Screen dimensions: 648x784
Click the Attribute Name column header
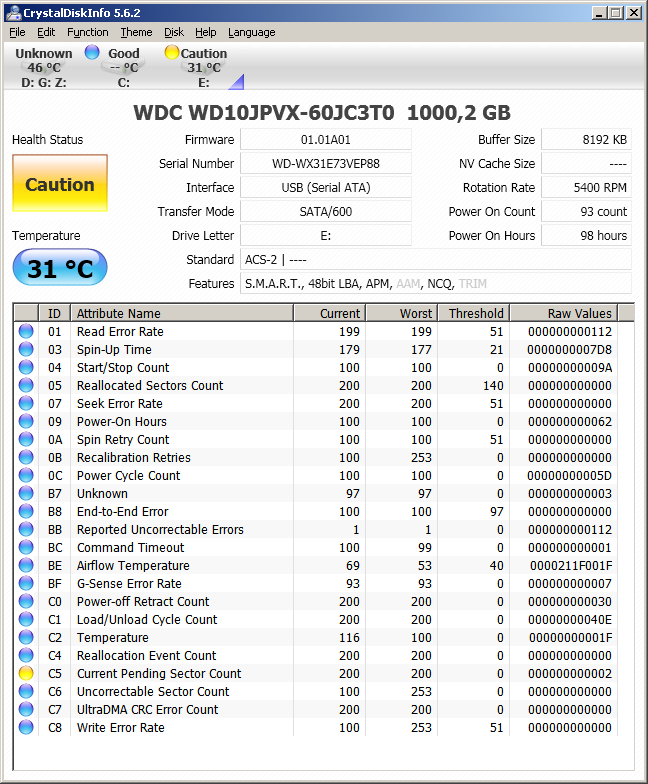(x=182, y=314)
